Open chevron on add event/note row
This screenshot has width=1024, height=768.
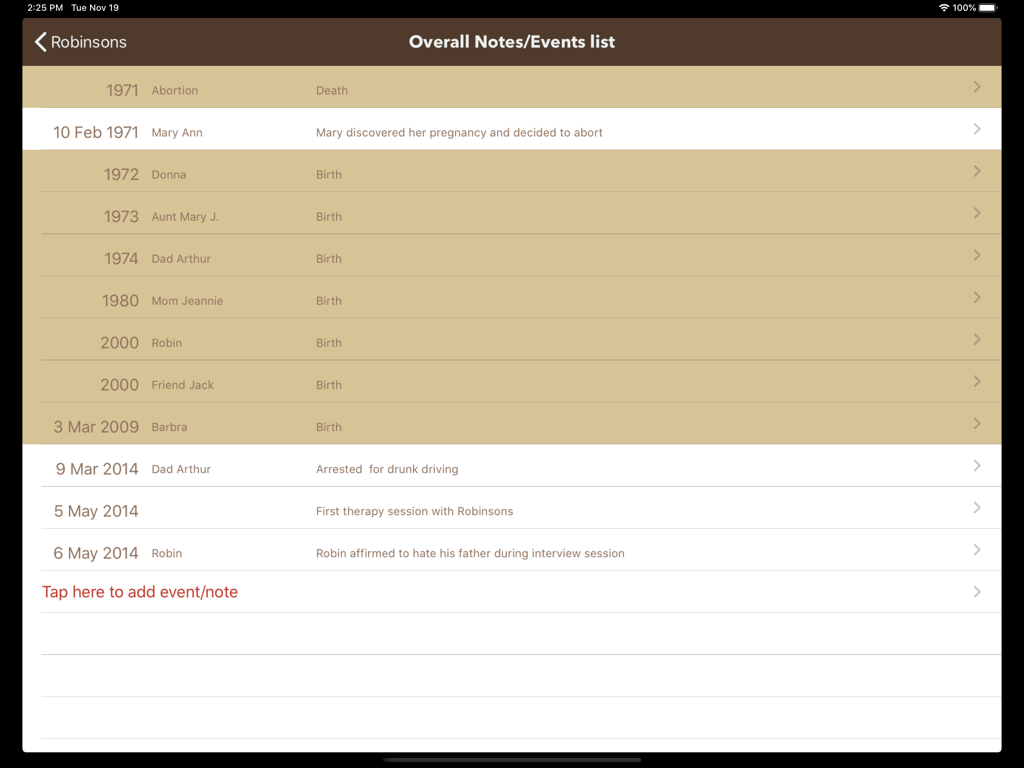coord(977,592)
